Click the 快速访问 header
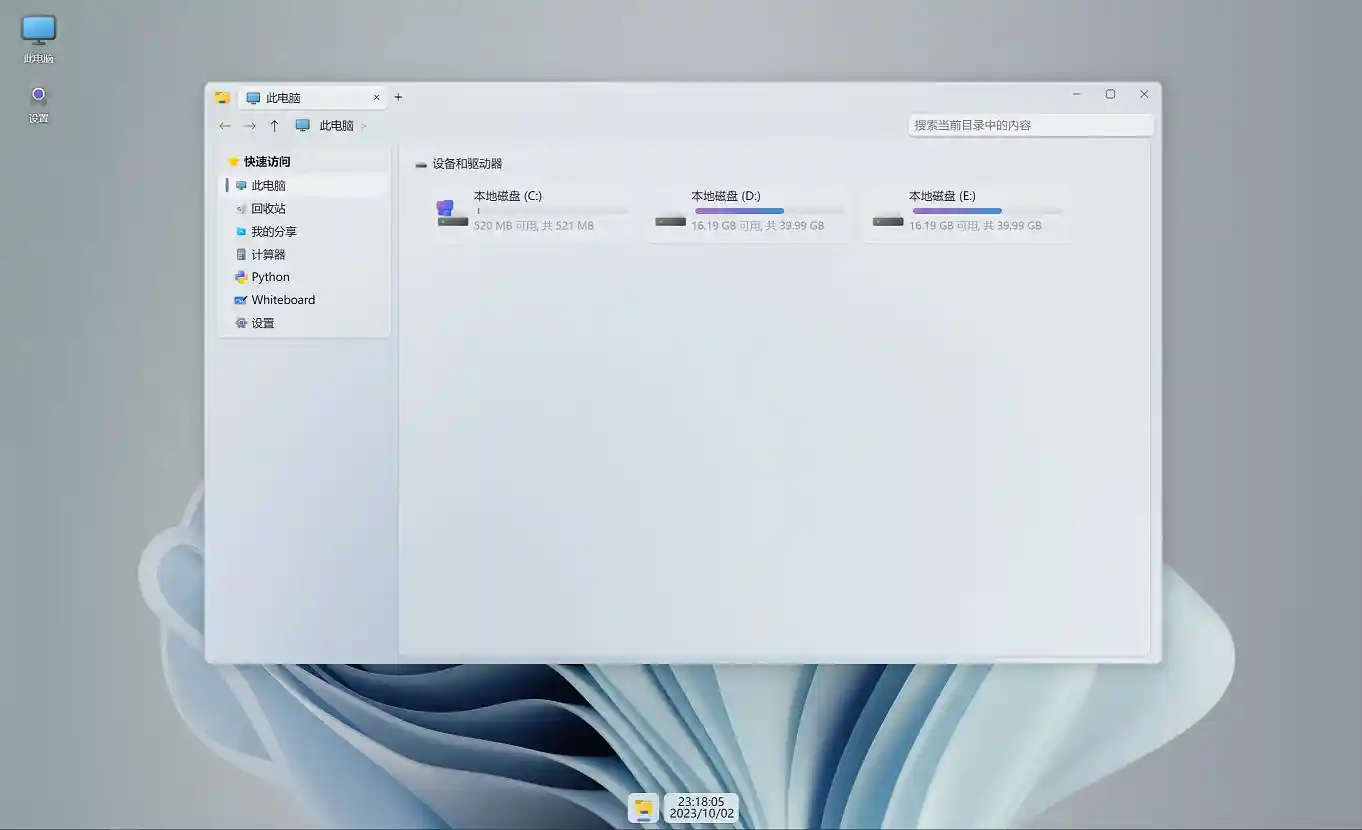This screenshot has height=830, width=1362. [x=266, y=162]
